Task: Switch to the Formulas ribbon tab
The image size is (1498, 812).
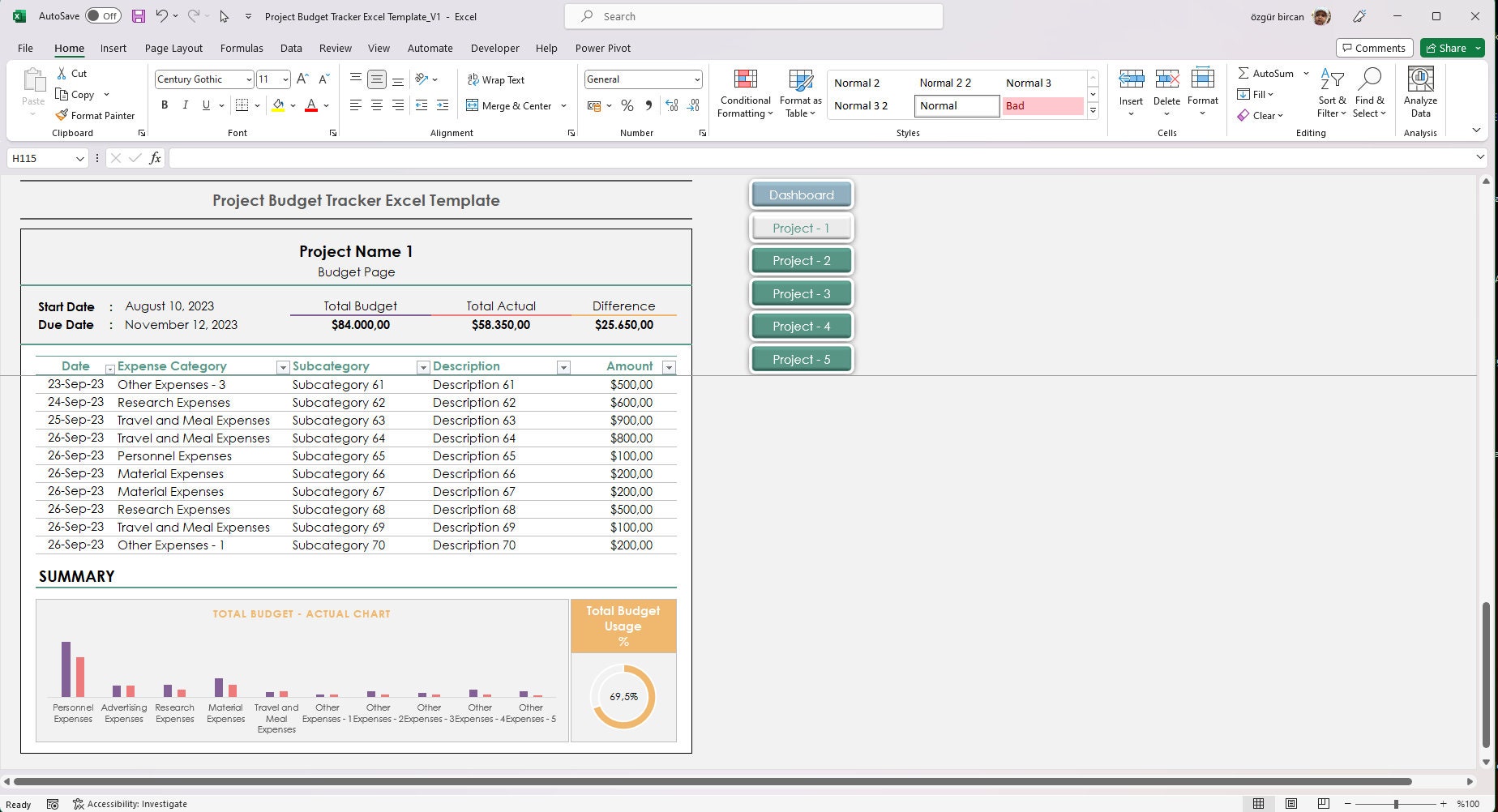Action: (241, 48)
